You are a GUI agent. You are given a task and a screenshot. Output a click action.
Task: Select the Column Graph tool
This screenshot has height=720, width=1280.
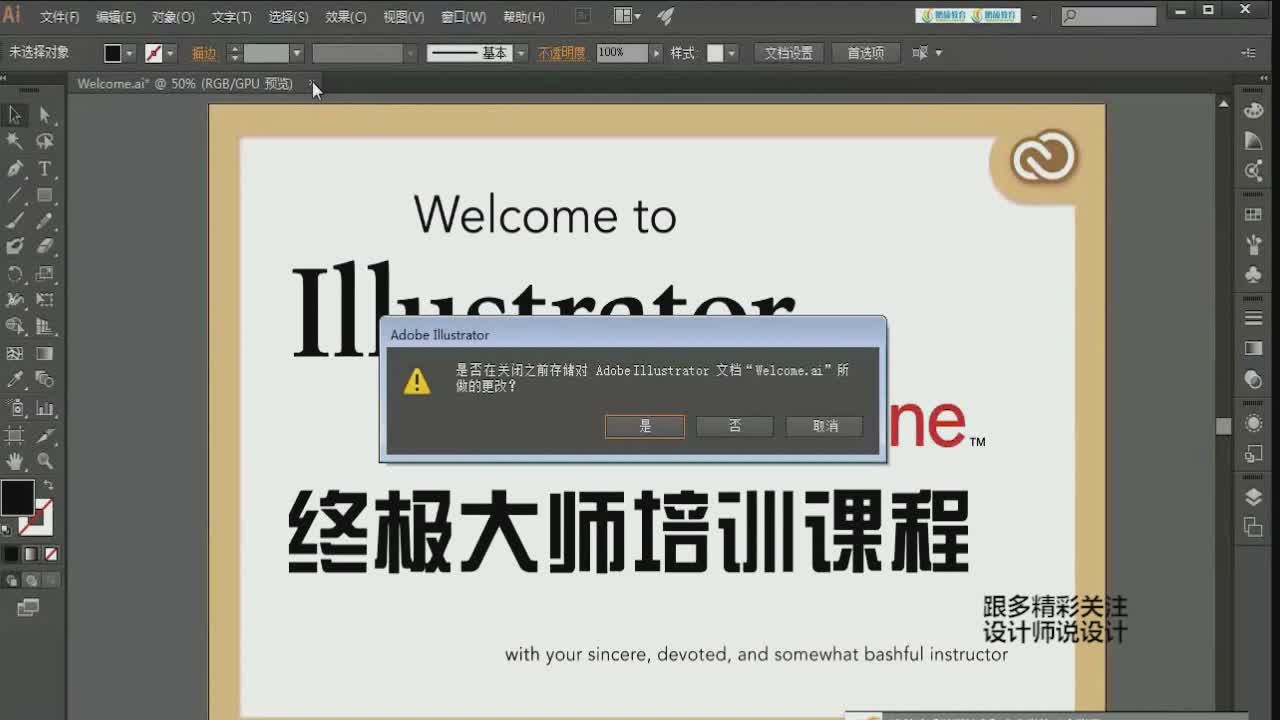click(45, 407)
